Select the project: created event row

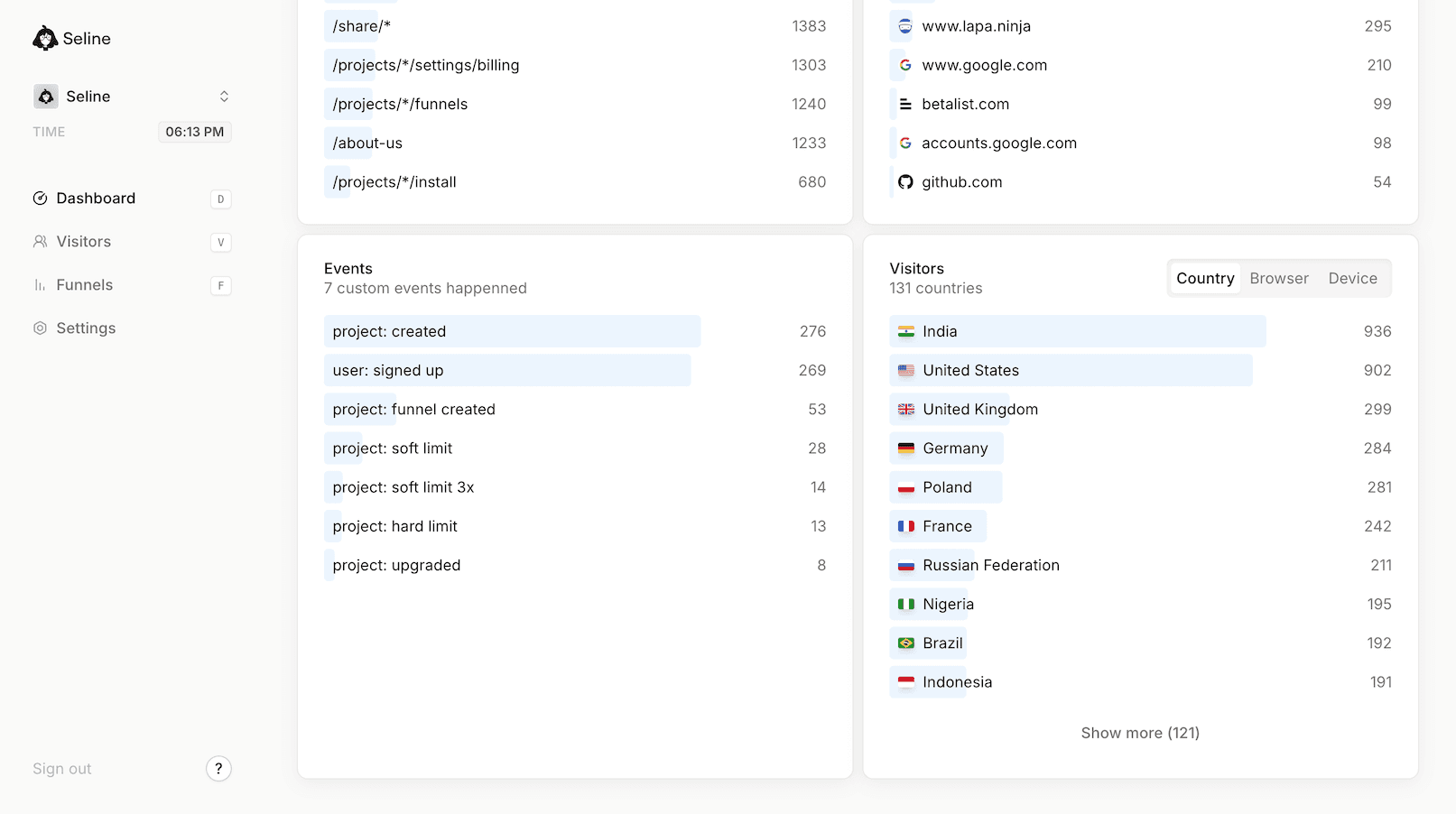(x=512, y=331)
